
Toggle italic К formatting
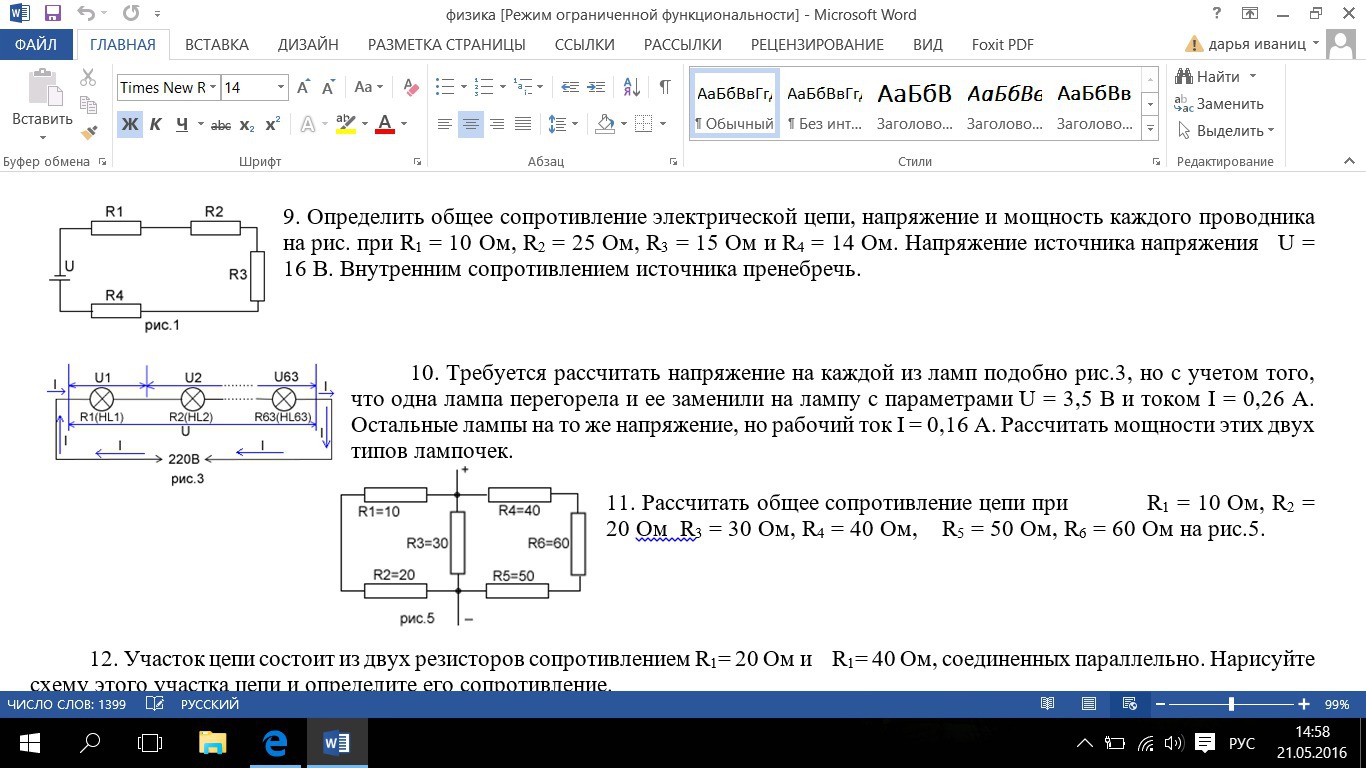[156, 125]
